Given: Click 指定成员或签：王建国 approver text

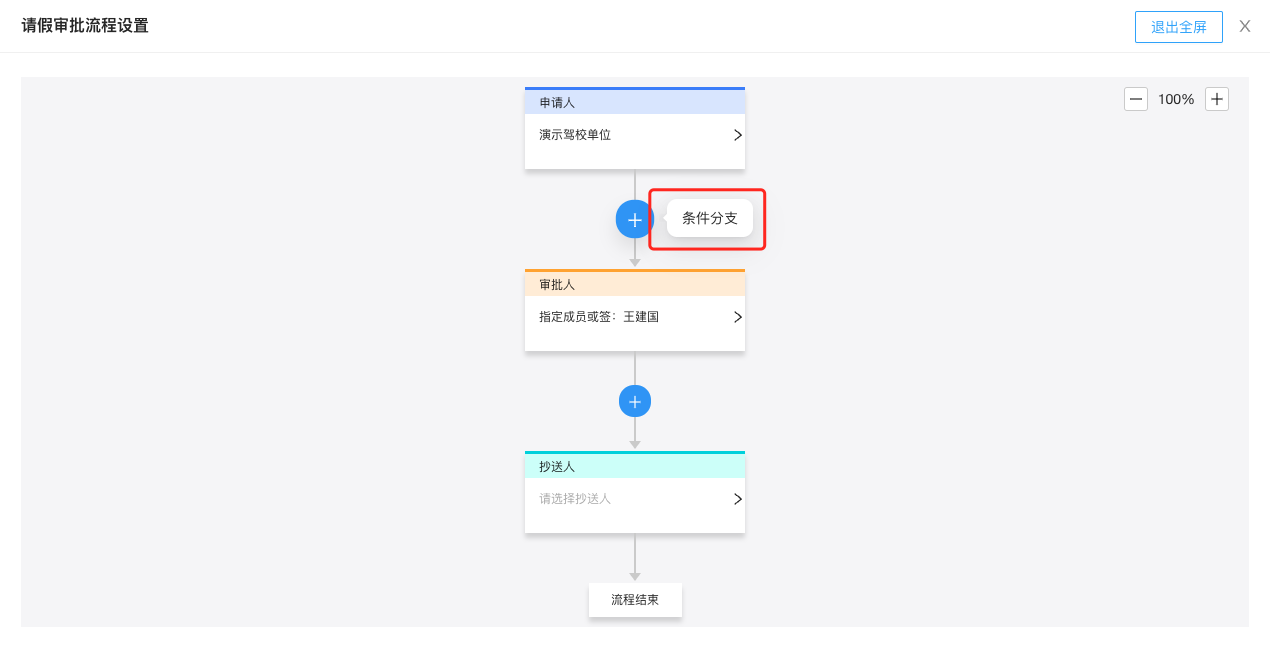Looking at the screenshot, I should pyautogui.click(x=599, y=317).
